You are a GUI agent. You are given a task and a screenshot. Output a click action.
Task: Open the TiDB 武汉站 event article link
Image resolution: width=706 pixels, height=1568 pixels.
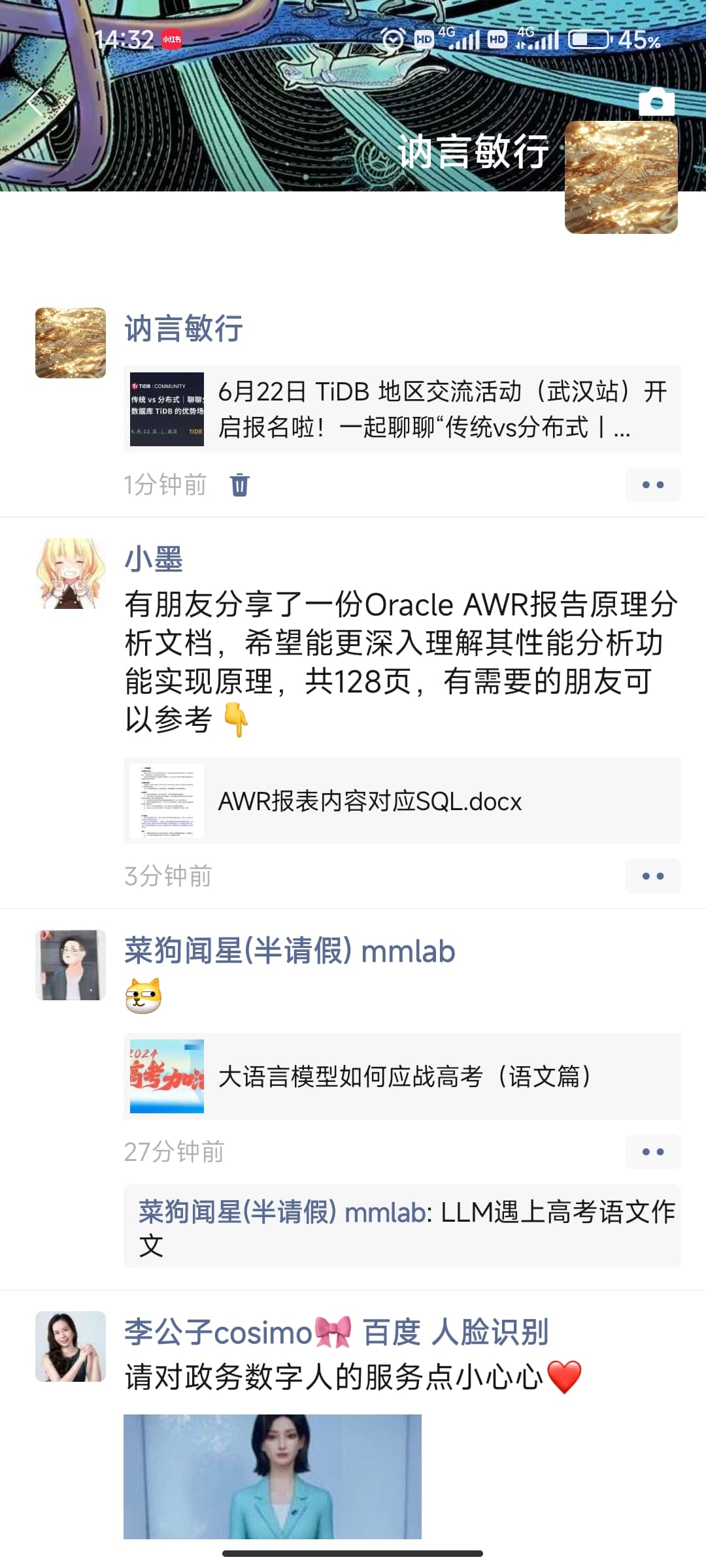pyautogui.click(x=402, y=409)
